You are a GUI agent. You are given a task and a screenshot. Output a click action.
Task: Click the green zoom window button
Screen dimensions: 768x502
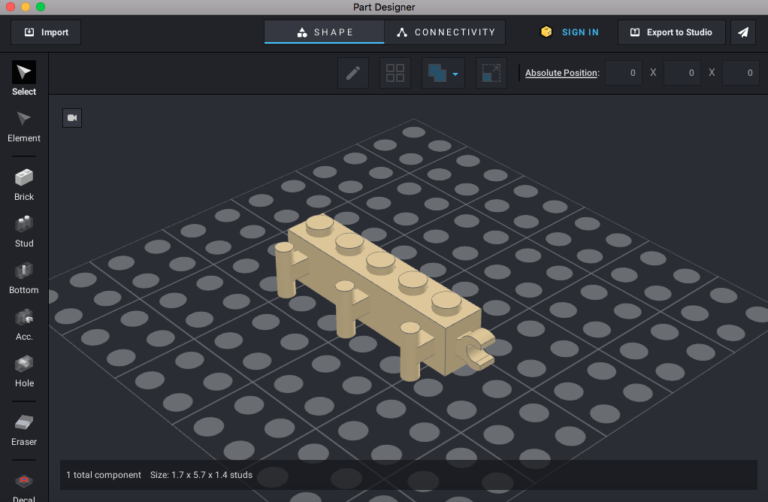(41, 6)
